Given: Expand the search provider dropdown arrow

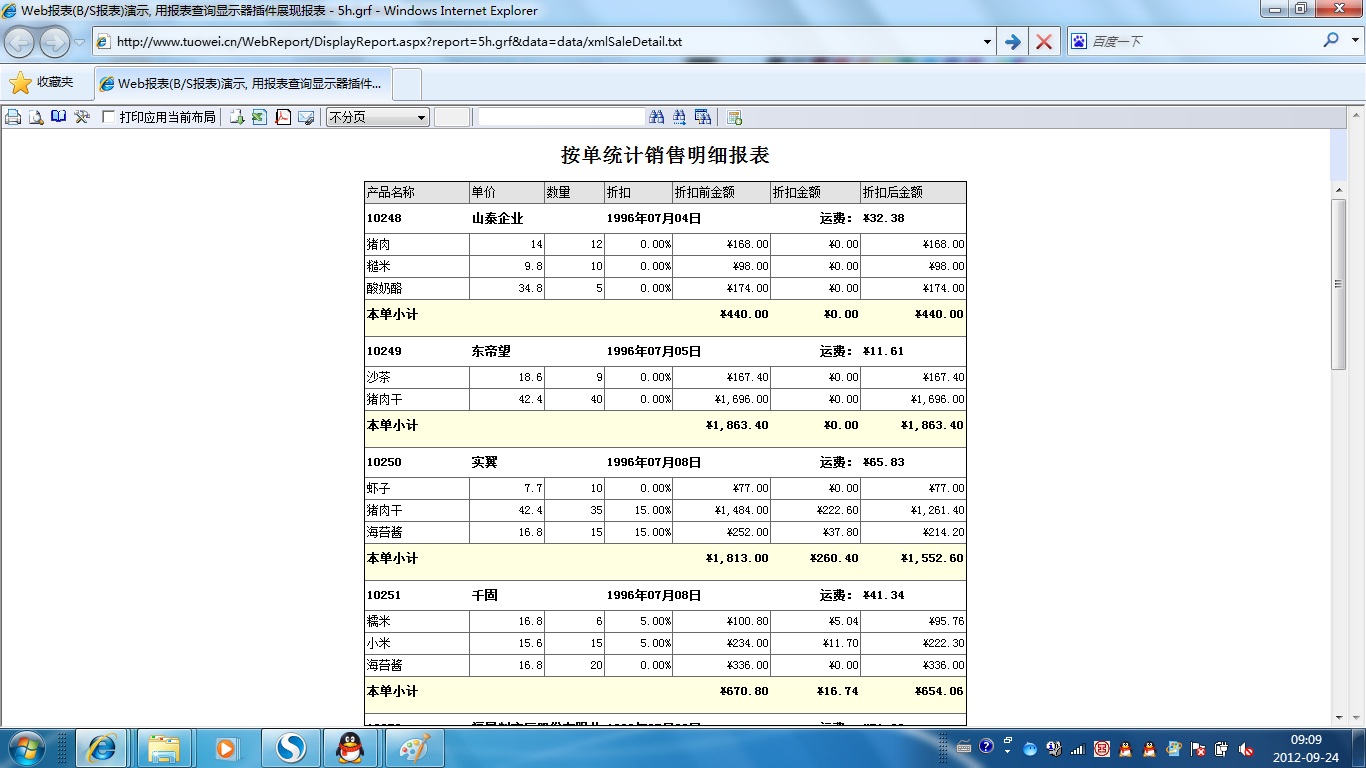Looking at the screenshot, I should (1355, 41).
